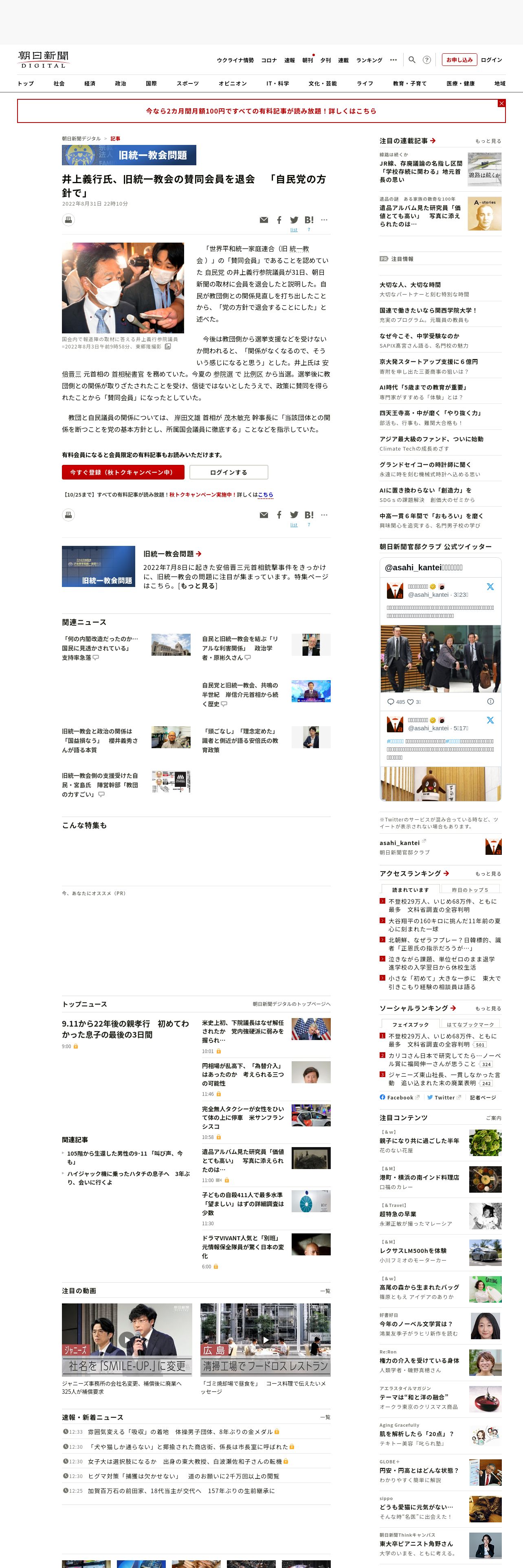The height and width of the screenshot is (1568, 523).
Task: Click こちら campaign details link
Action: [266, 495]
